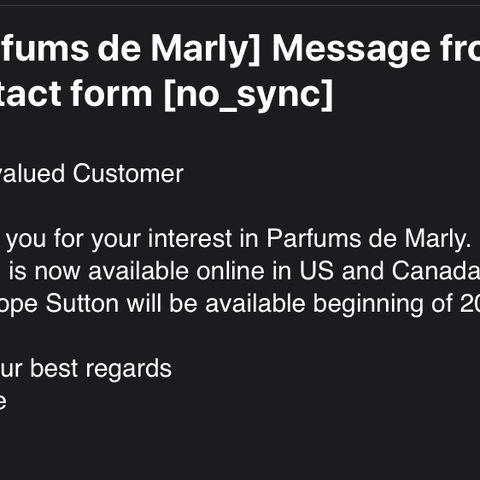Screen dimensions: 480x480
Task: Click the word "interest" in the body
Action: click(x=190, y=239)
